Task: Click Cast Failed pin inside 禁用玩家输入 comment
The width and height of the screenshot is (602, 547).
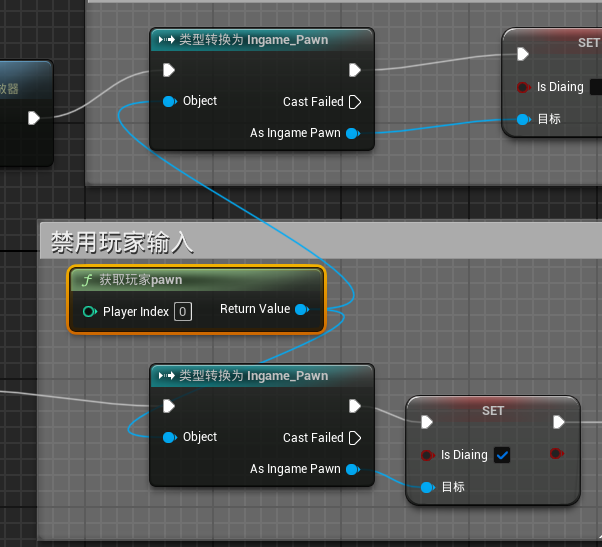Action: tap(355, 438)
